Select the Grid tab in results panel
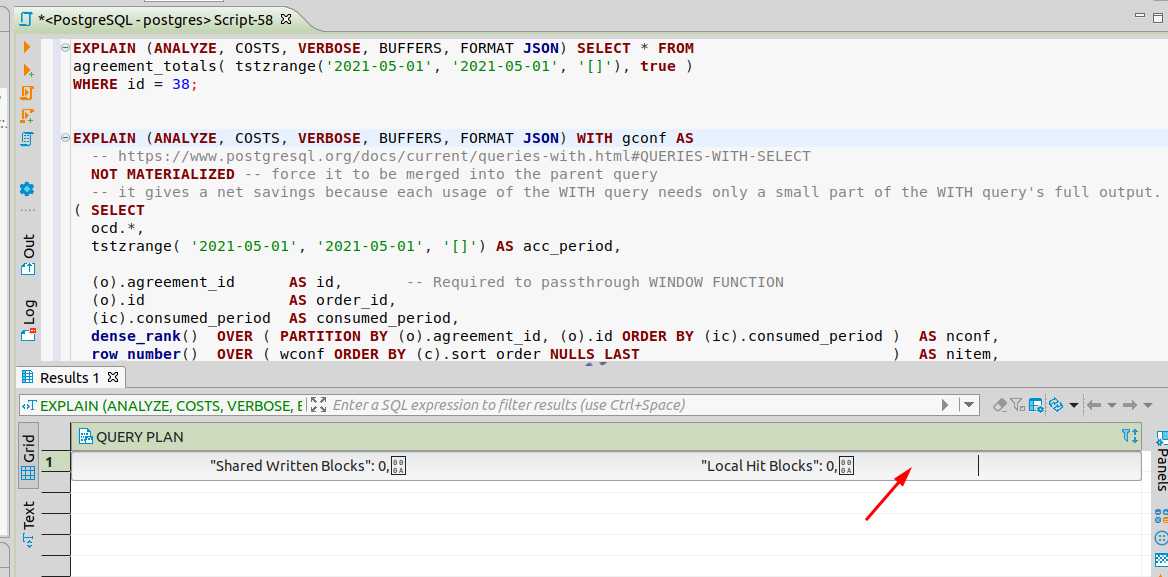The width and height of the screenshot is (1168, 577). click(27, 457)
